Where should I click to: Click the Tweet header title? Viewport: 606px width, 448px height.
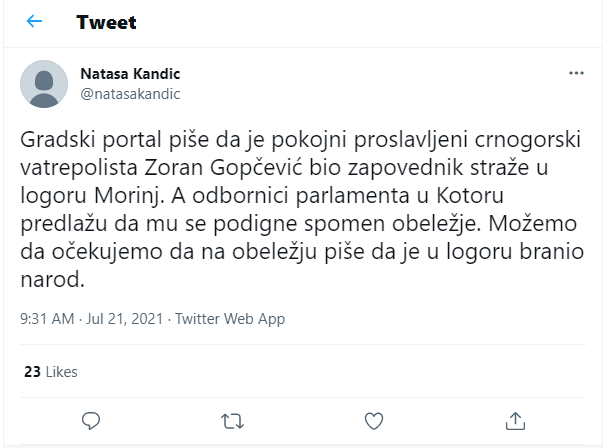[106, 22]
